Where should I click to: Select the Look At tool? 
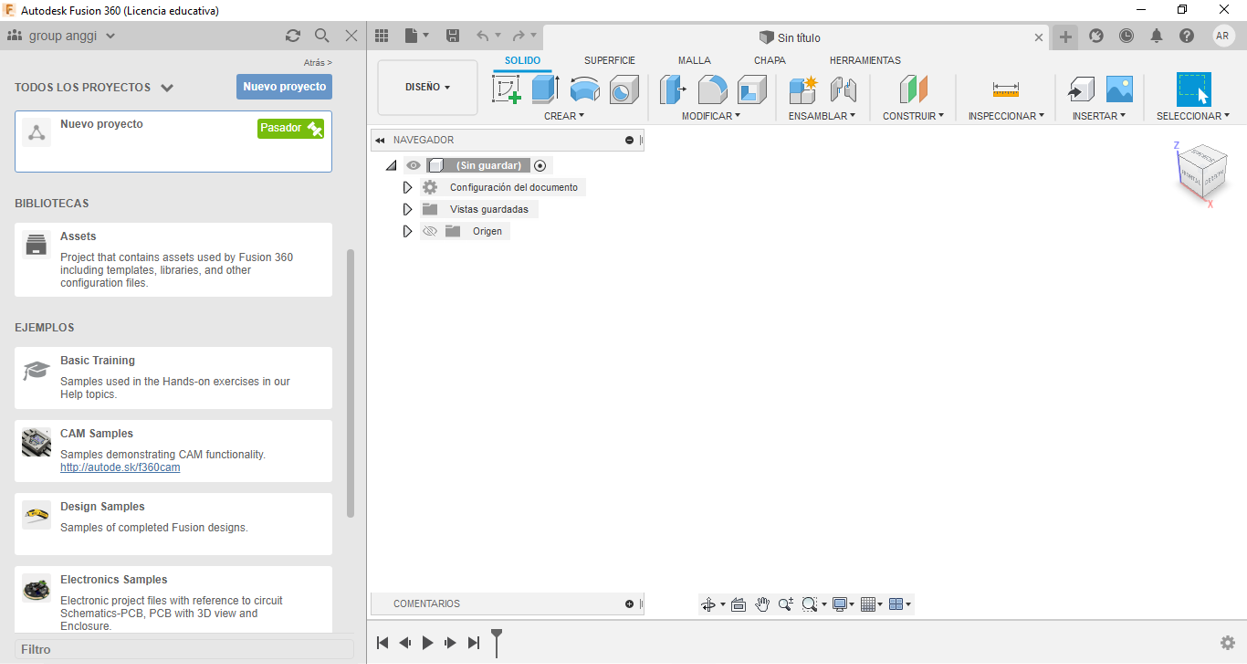pyautogui.click(x=738, y=604)
